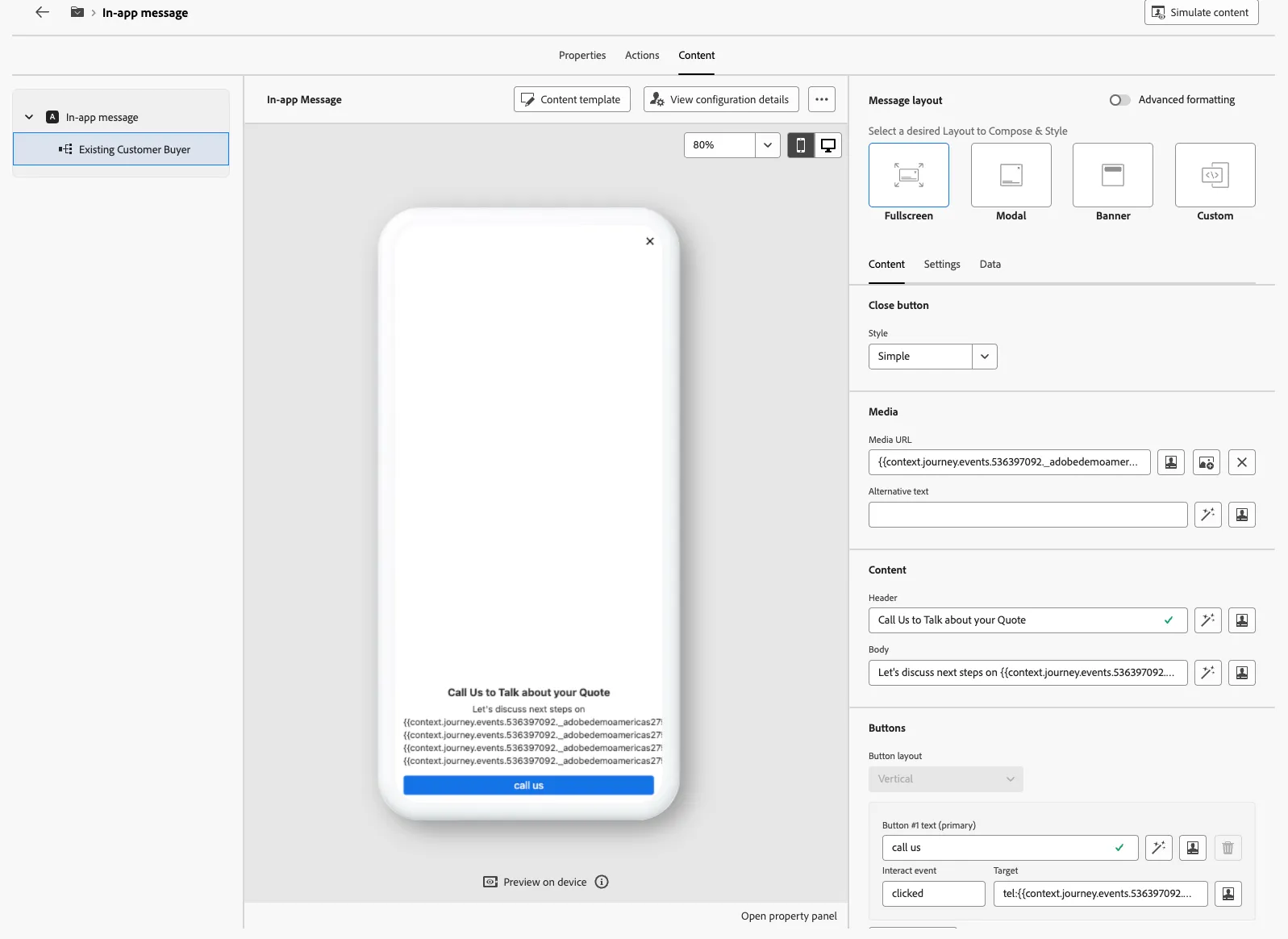
Task: Open AI assistant for Header field
Action: 1208,620
